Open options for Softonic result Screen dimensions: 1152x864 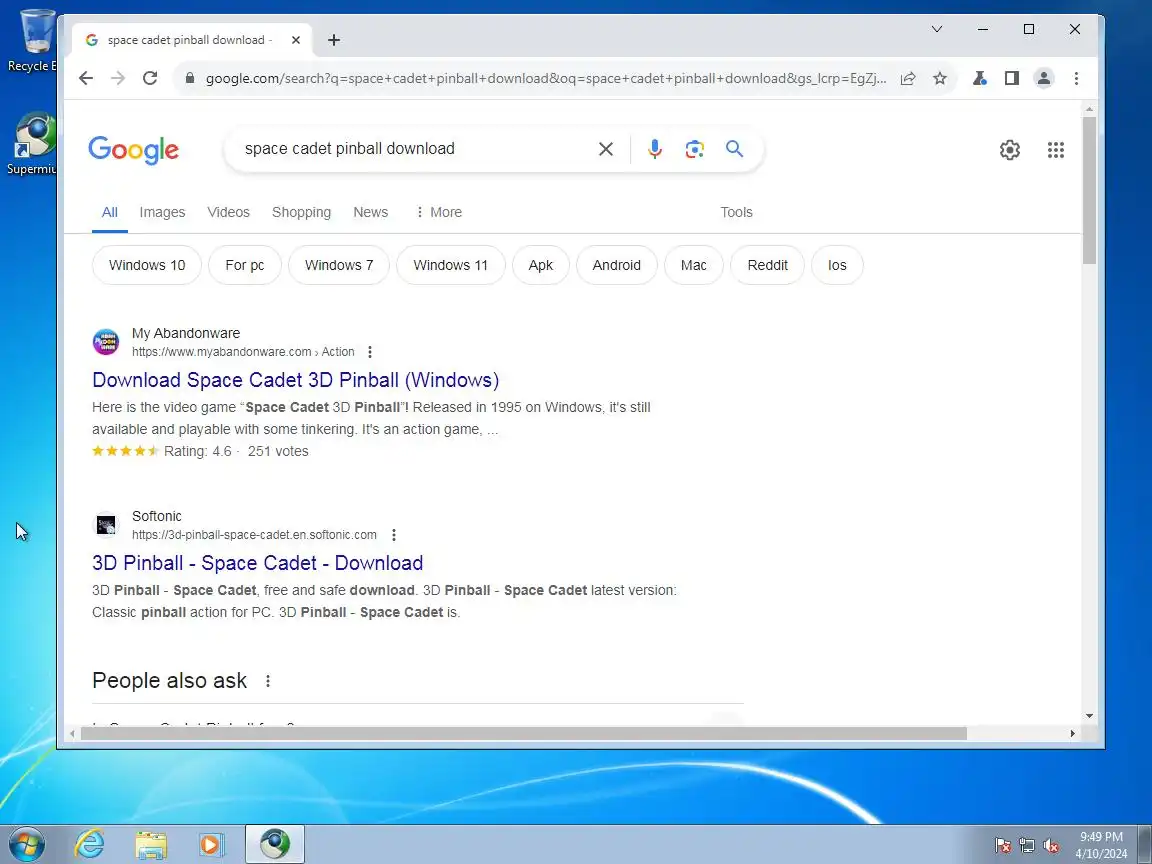pyautogui.click(x=394, y=535)
